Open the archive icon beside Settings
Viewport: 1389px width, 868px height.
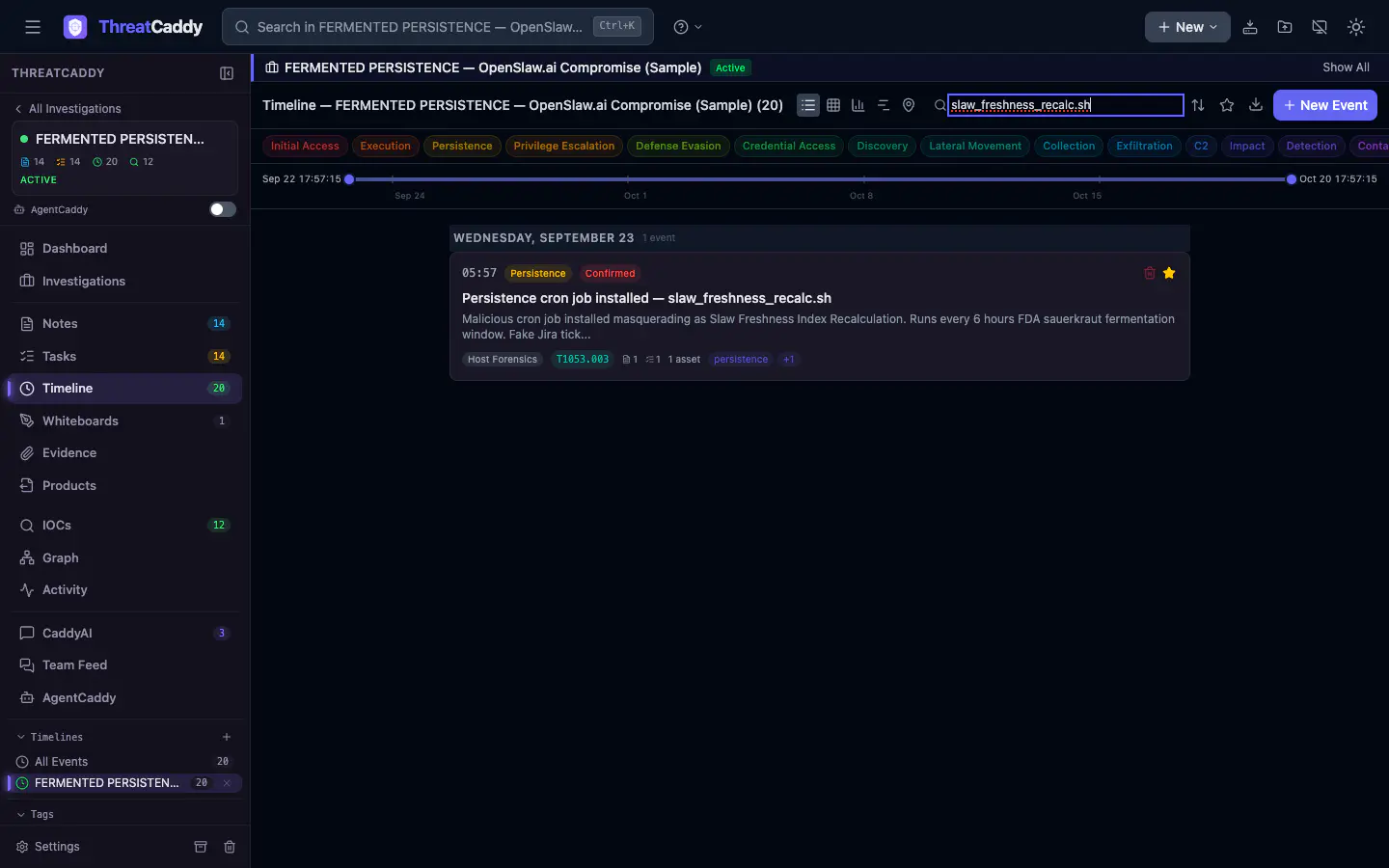click(x=201, y=847)
